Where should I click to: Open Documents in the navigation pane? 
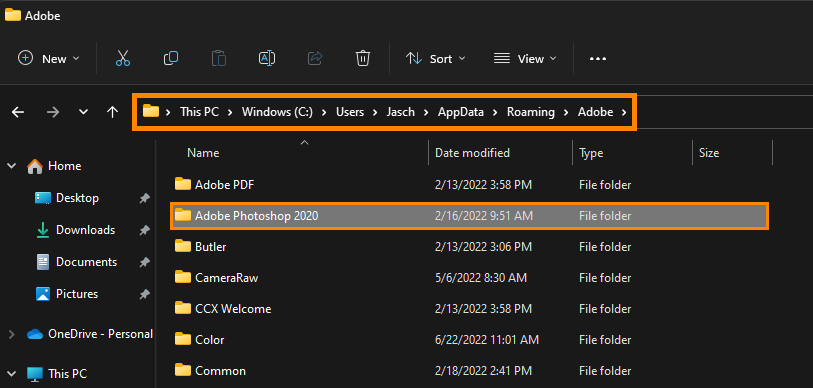[x=86, y=262]
